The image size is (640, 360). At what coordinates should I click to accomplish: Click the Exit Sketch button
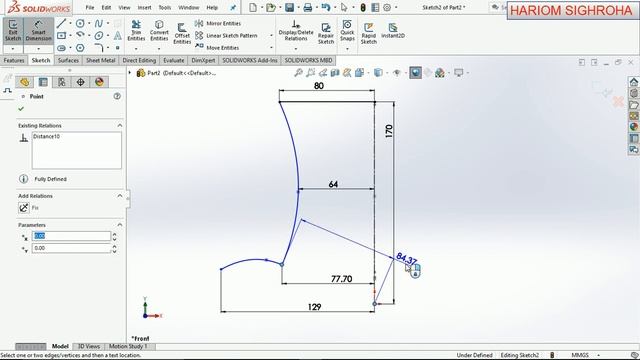[13, 31]
